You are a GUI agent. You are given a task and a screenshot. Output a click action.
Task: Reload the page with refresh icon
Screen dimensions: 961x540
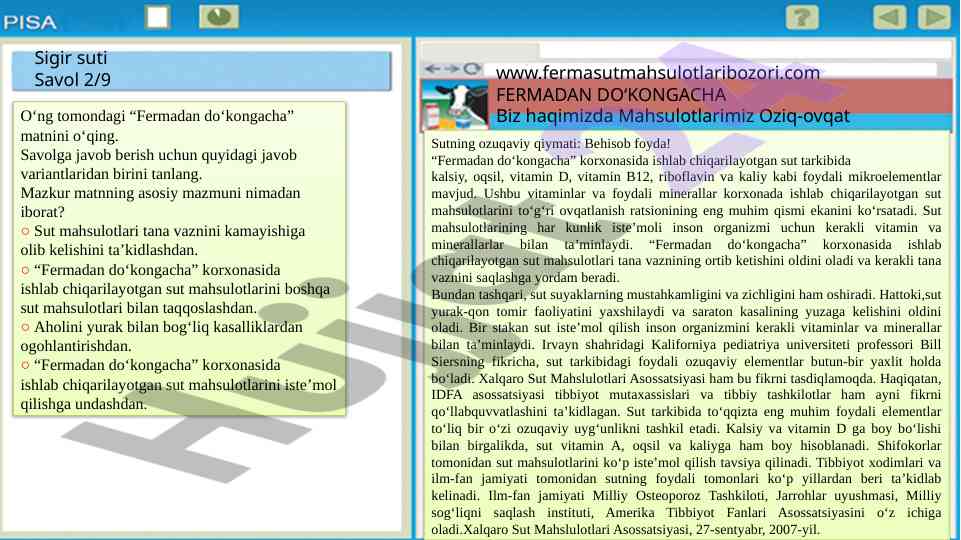471,69
